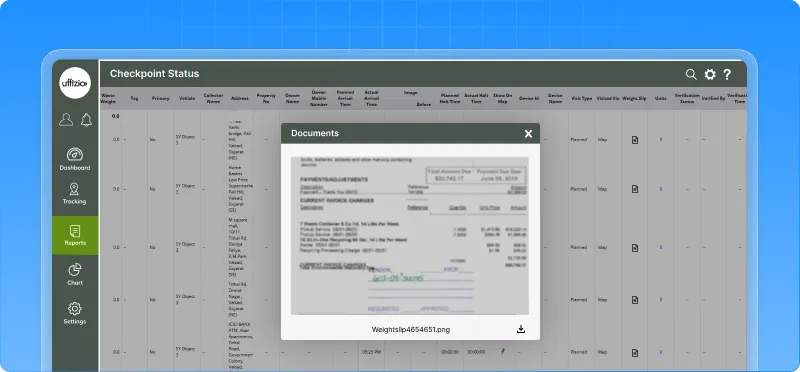Image resolution: width=800 pixels, height=372 pixels.
Task: Click the Address column header
Action: [240, 98]
